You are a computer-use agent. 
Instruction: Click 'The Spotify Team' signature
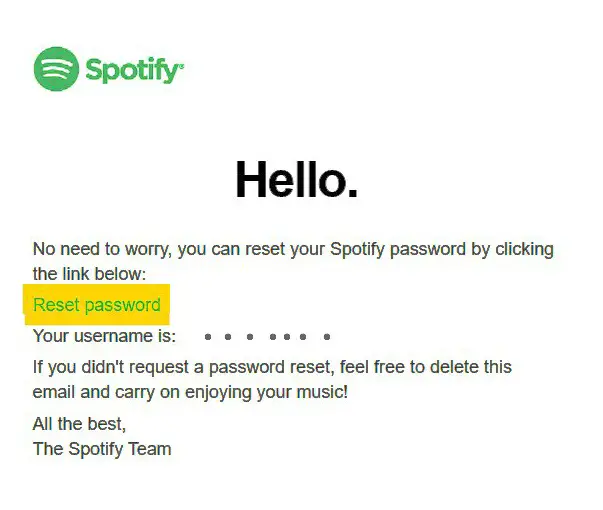(102, 449)
